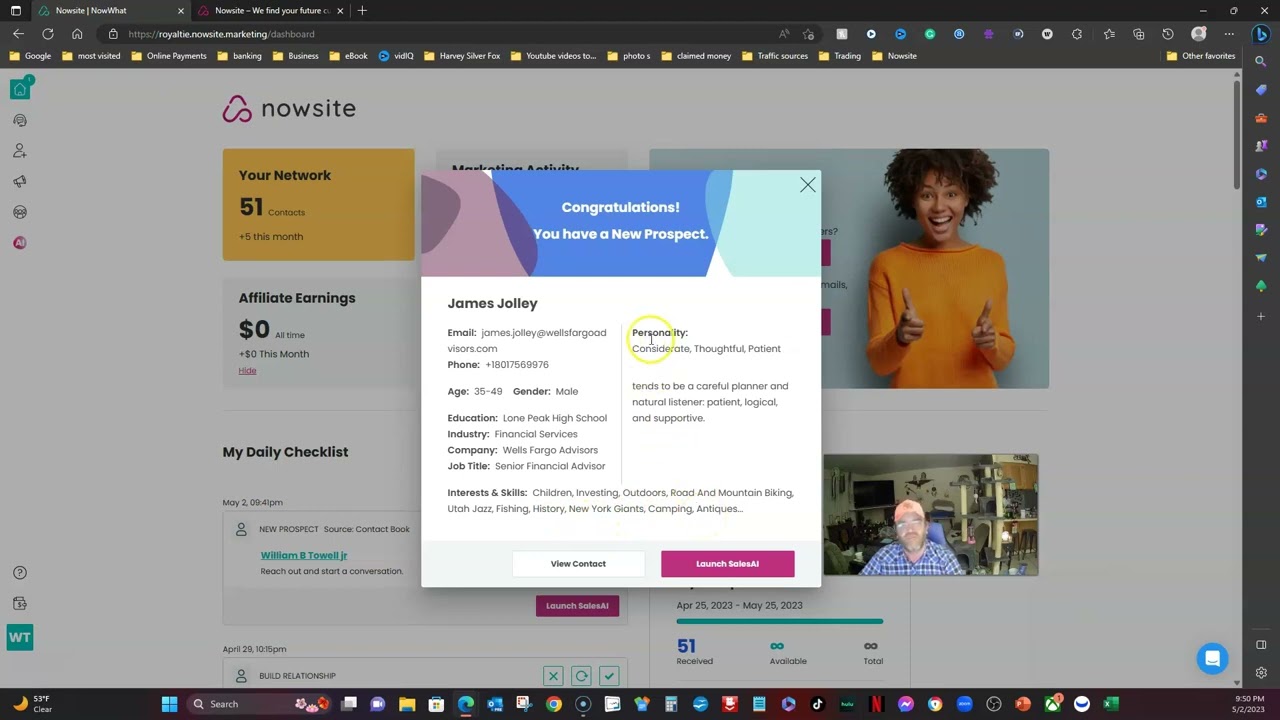Image resolution: width=1280 pixels, height=720 pixels.
Task: Refresh the Build Relationship task
Action: pyautogui.click(x=581, y=676)
